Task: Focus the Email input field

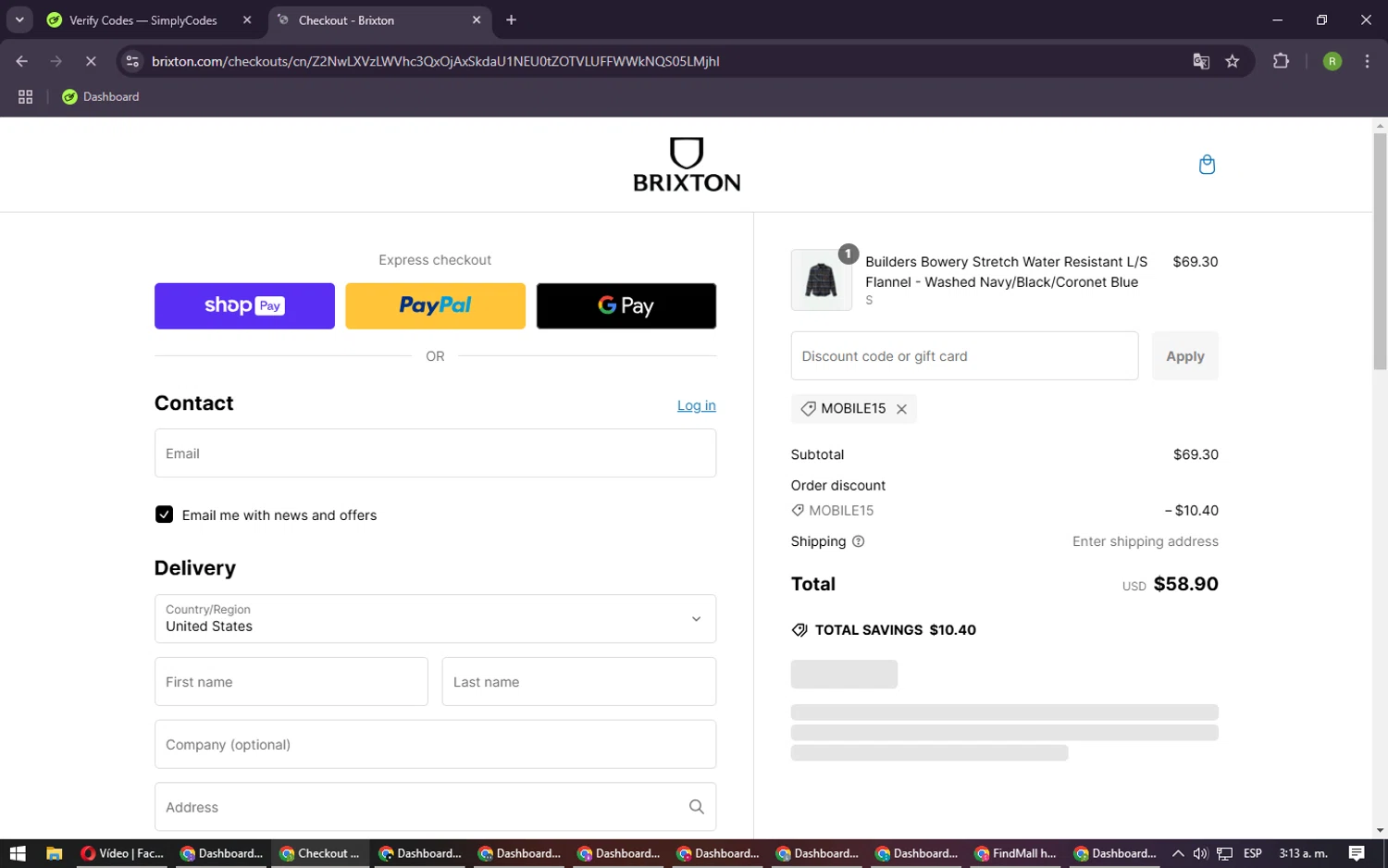Action: pos(435,453)
